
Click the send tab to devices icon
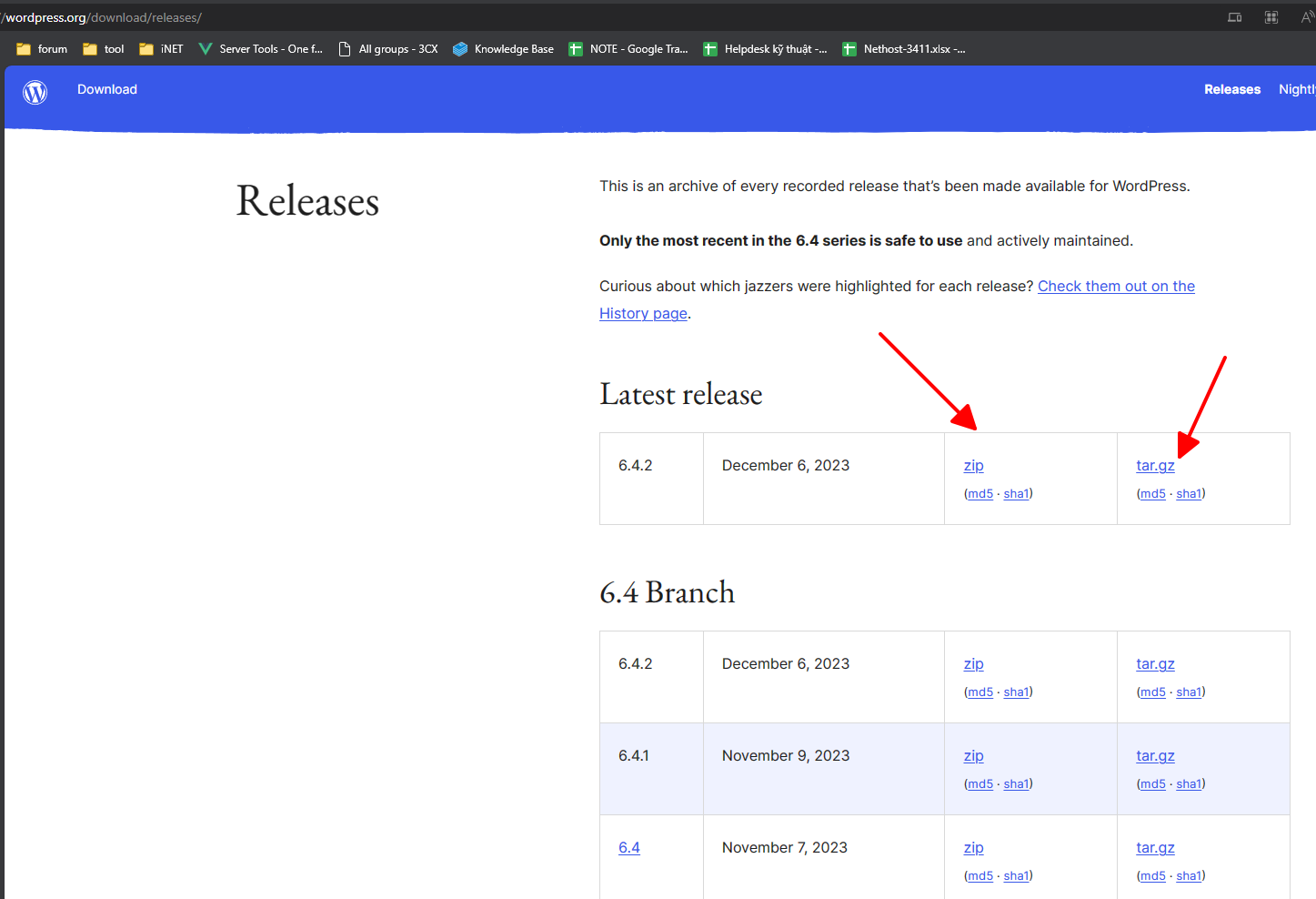[x=1234, y=17]
